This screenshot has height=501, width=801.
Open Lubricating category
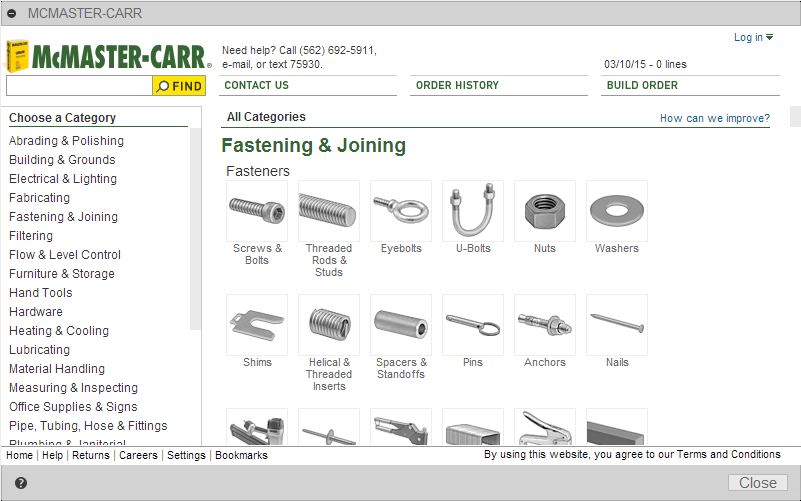point(39,350)
